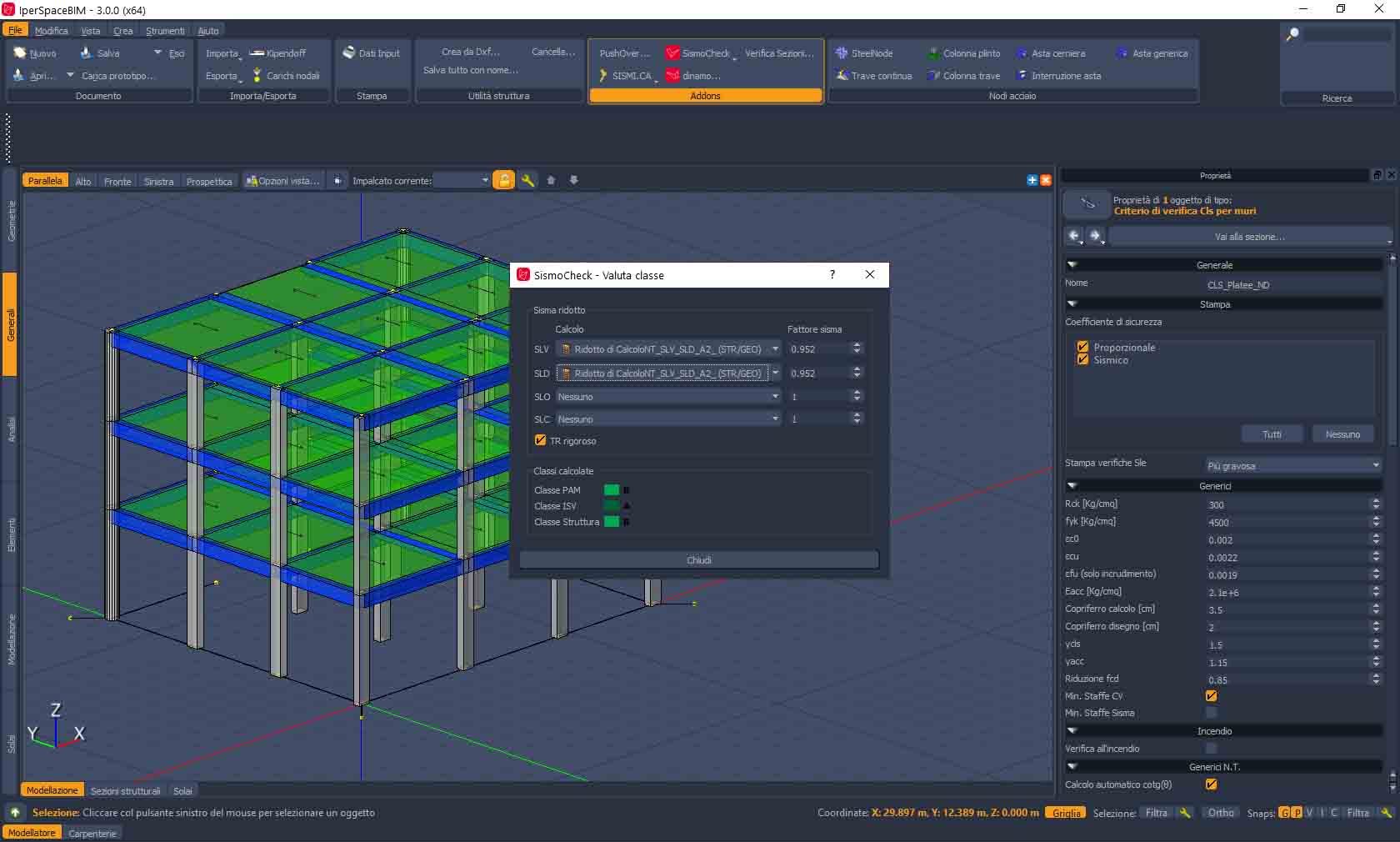Open Stampa verifiche Sle dropdown
This screenshot has width=1400, height=842.
pyautogui.click(x=1293, y=465)
